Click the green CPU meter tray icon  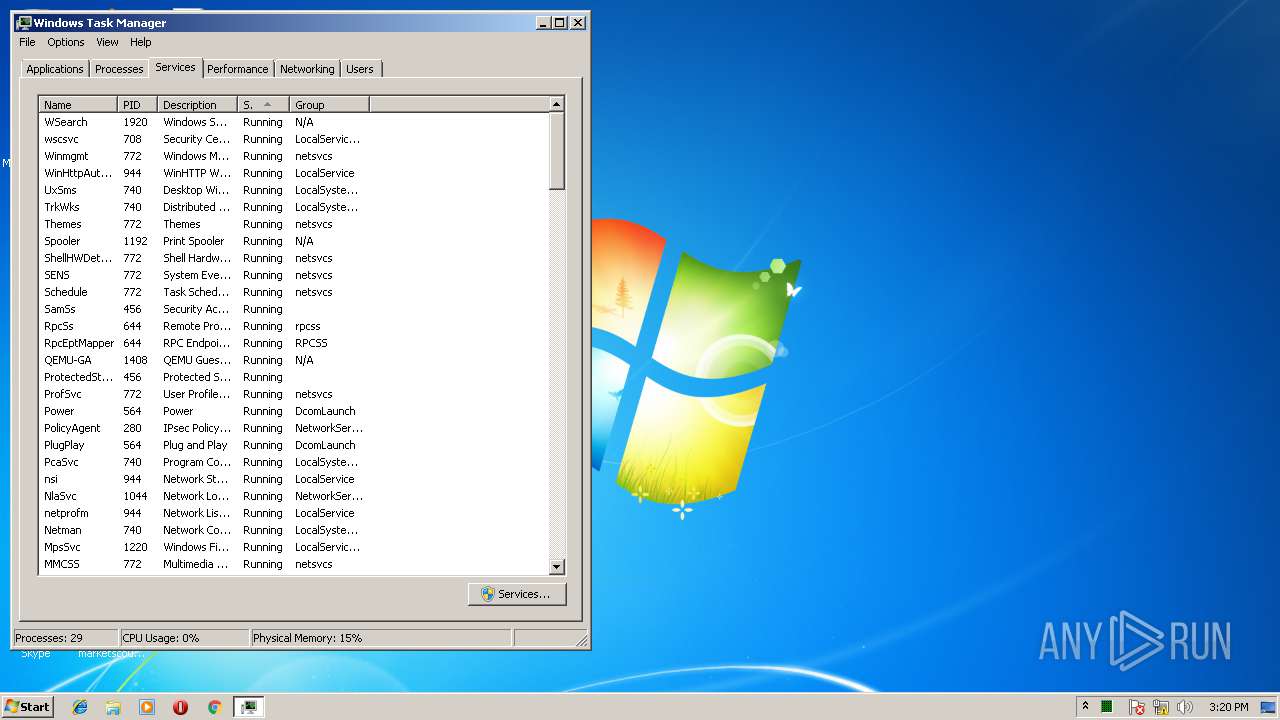coord(1108,707)
